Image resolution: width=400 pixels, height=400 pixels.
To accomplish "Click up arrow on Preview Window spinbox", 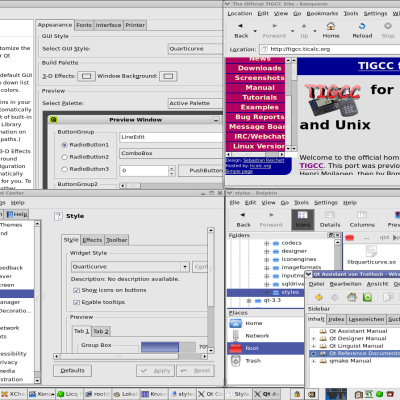I will coord(171,168).
